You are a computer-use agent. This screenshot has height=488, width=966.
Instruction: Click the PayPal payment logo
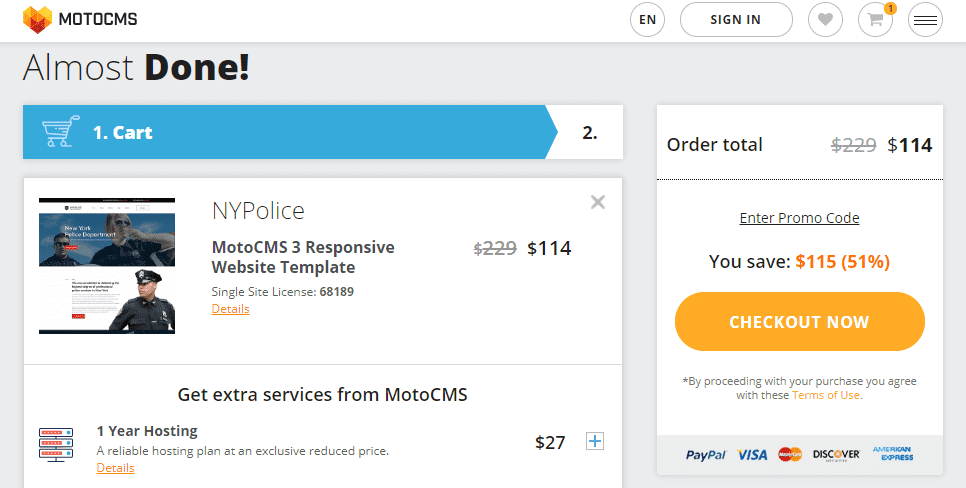[x=706, y=455]
